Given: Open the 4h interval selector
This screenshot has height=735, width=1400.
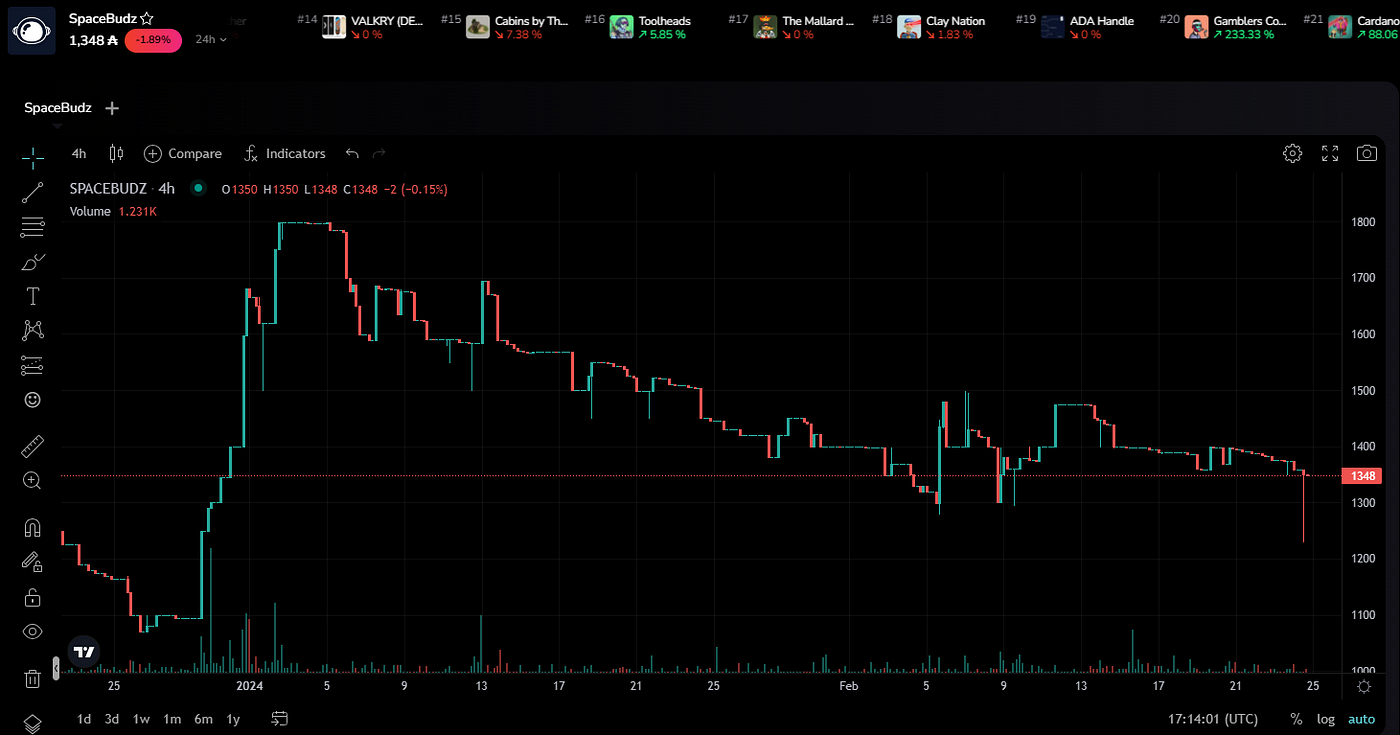Looking at the screenshot, I should coord(79,153).
